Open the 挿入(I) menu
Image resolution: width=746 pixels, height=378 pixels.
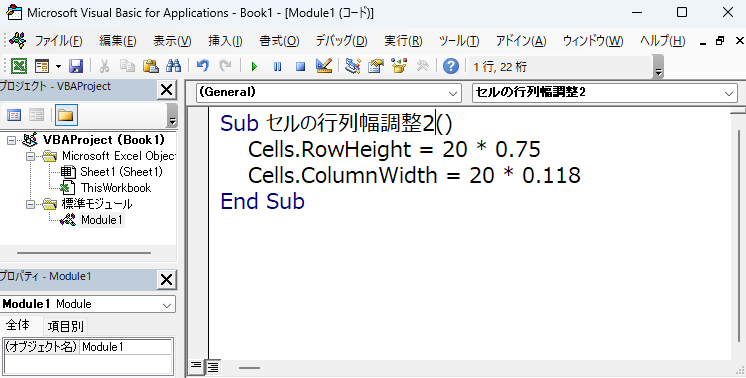(x=225, y=41)
